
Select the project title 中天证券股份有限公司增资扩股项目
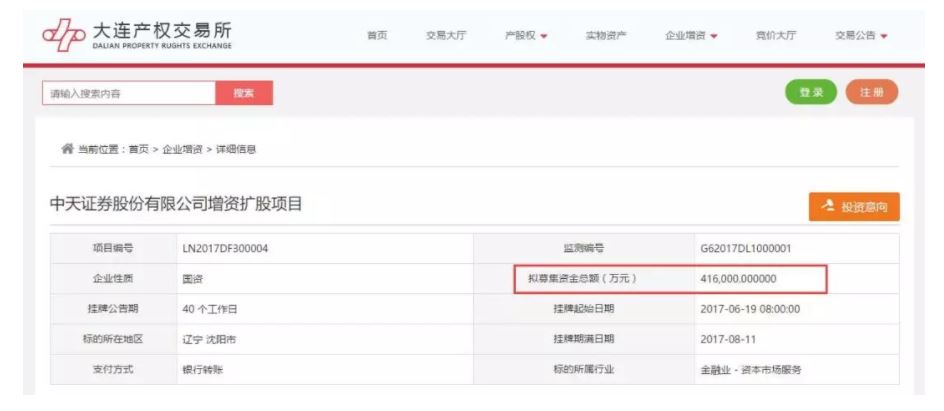point(176,205)
